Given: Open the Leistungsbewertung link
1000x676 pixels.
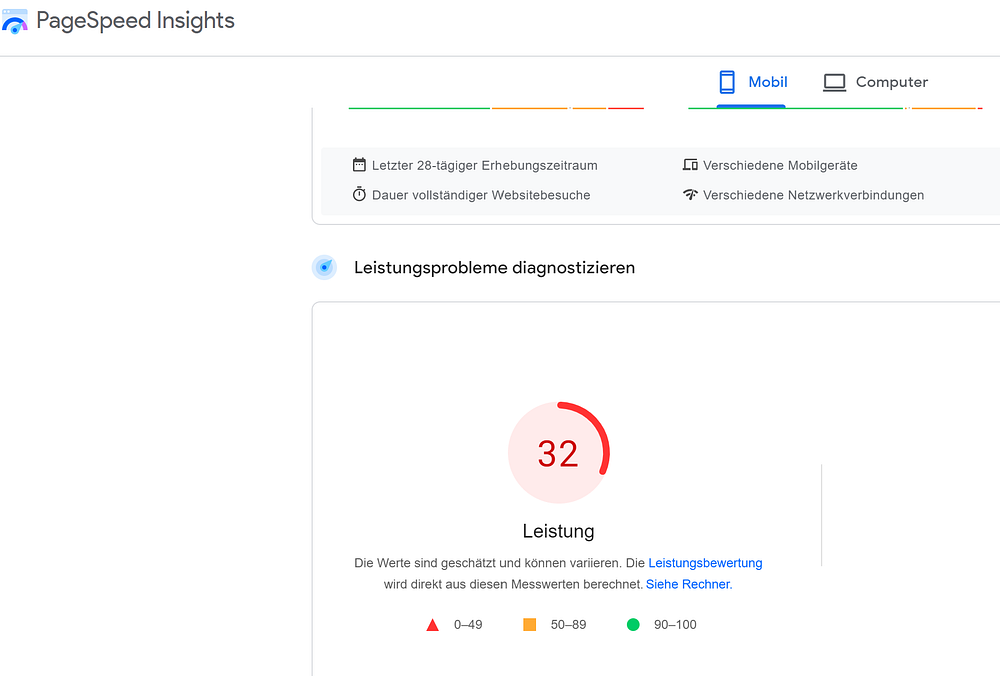Looking at the screenshot, I should point(705,563).
